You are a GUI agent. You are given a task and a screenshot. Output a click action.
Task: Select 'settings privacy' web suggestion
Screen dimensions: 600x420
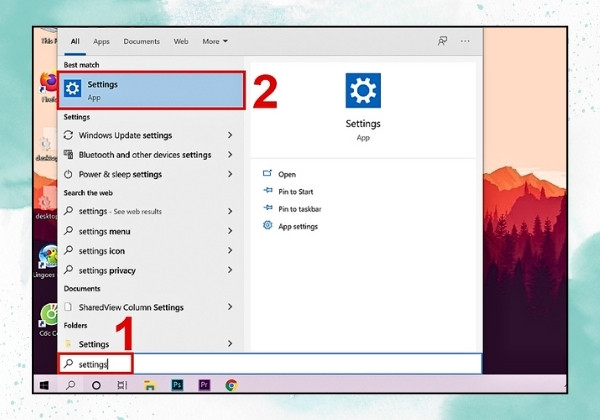pos(151,270)
